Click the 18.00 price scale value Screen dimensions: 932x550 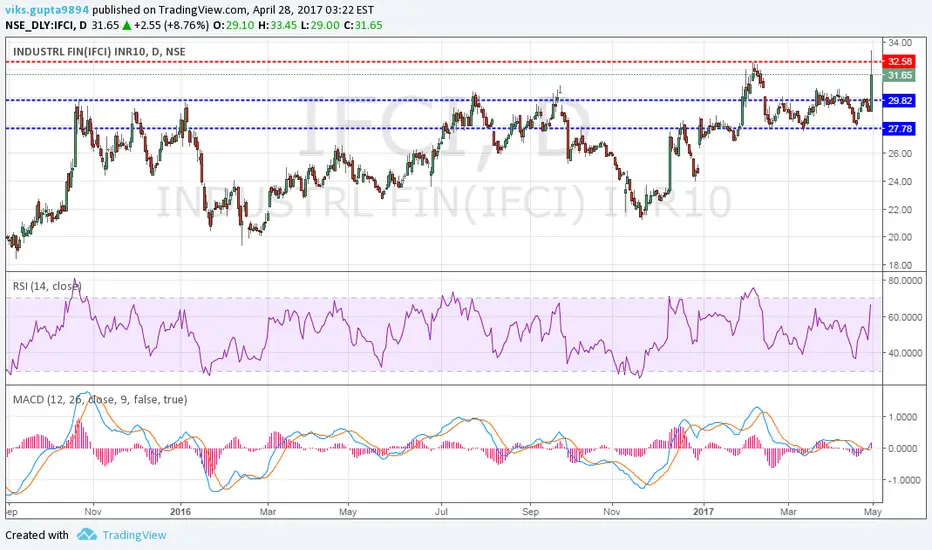(x=900, y=265)
